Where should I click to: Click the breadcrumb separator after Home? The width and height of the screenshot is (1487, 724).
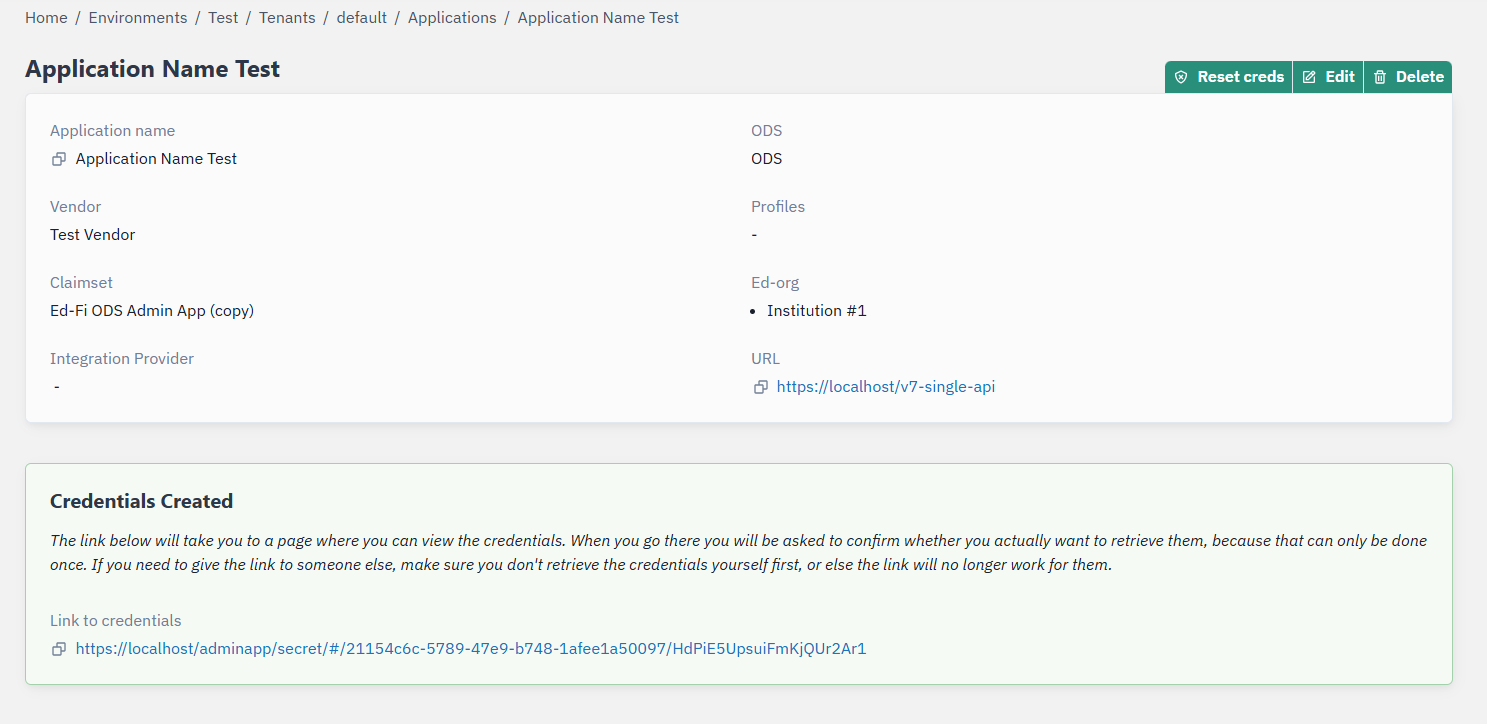tap(76, 17)
